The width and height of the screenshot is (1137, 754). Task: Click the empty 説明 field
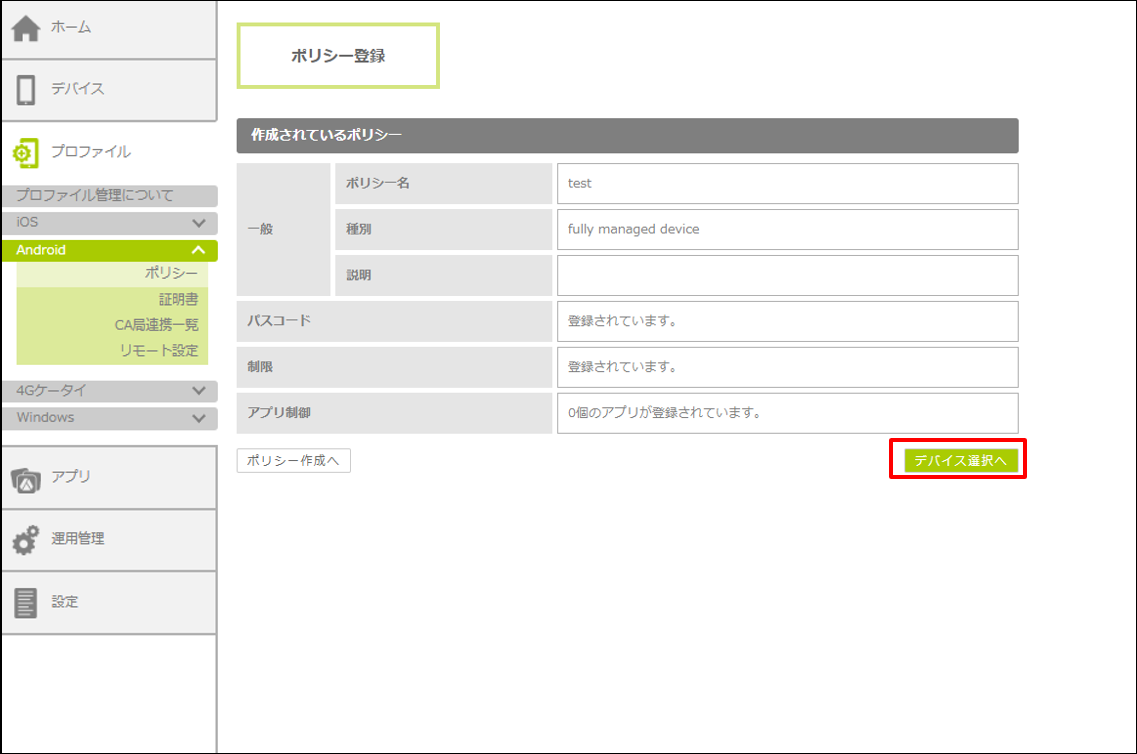(x=787, y=276)
